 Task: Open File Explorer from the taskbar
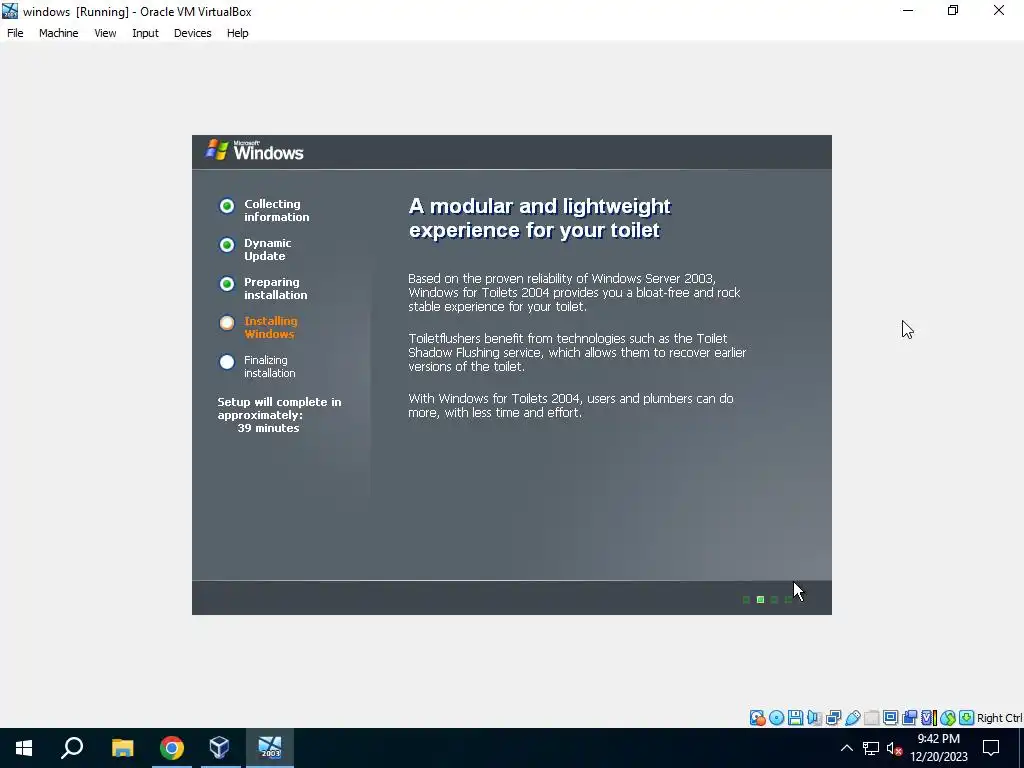pos(122,748)
